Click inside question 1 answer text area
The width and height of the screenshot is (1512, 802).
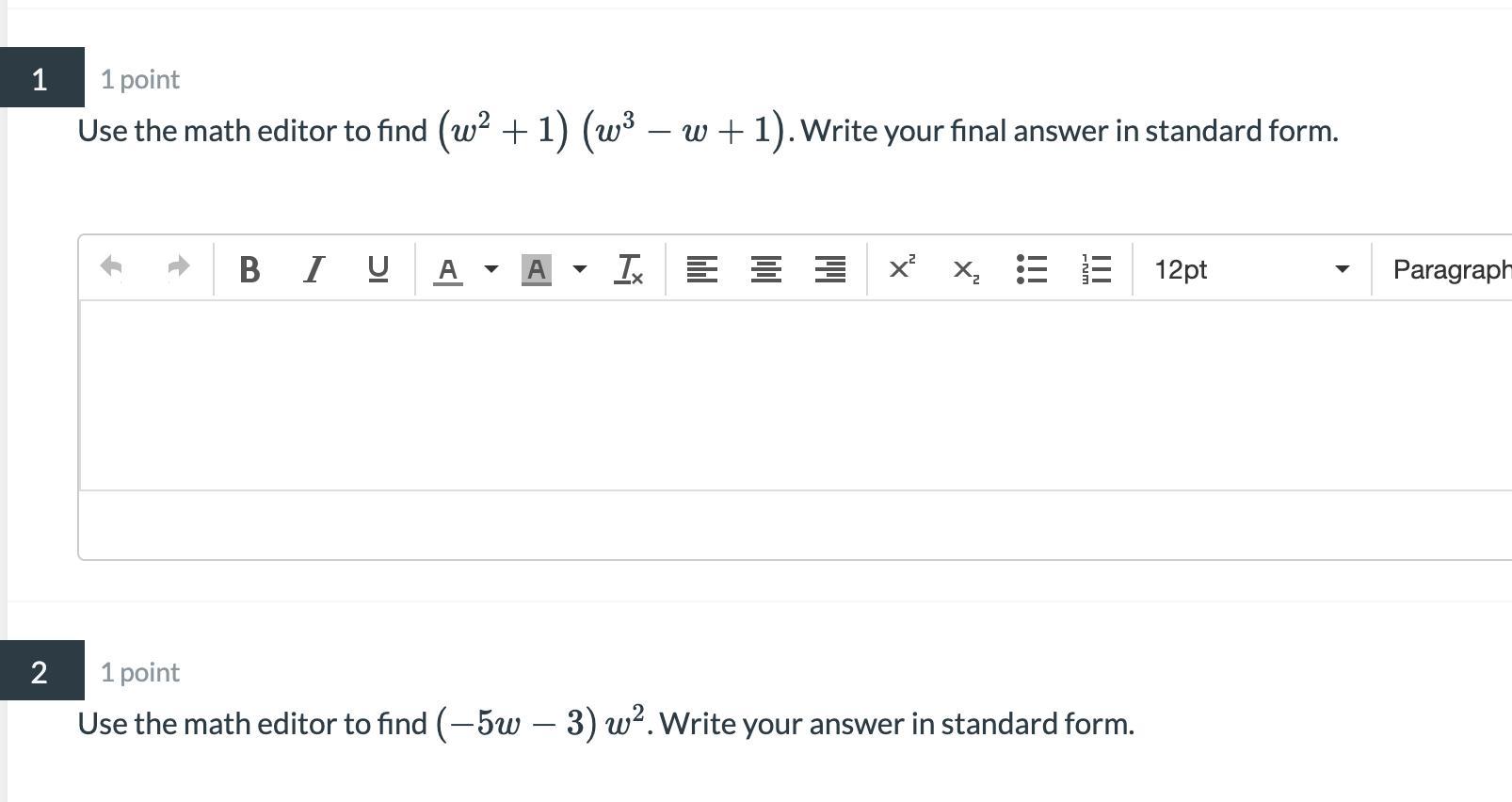point(791,395)
